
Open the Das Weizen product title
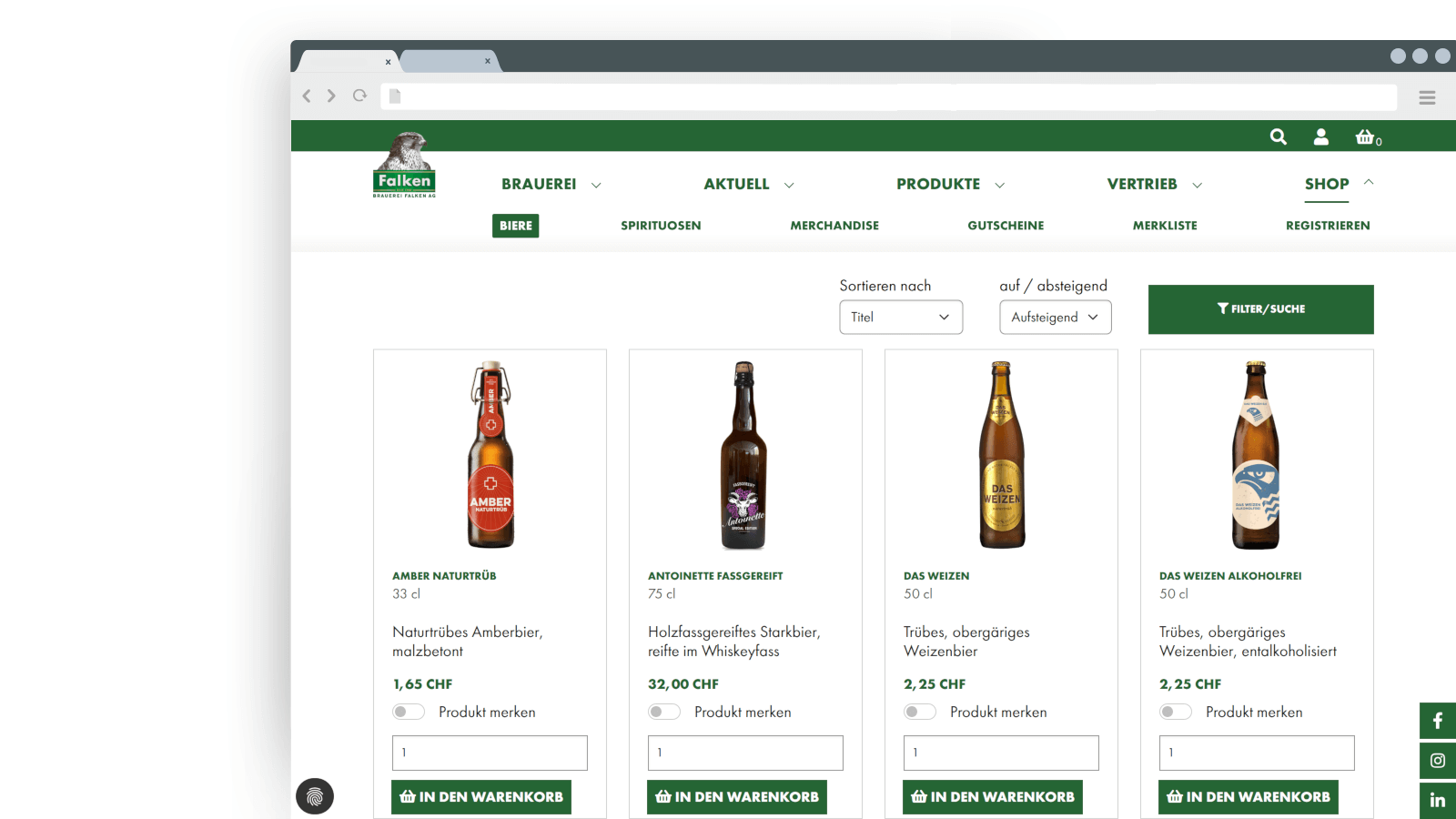point(936,576)
